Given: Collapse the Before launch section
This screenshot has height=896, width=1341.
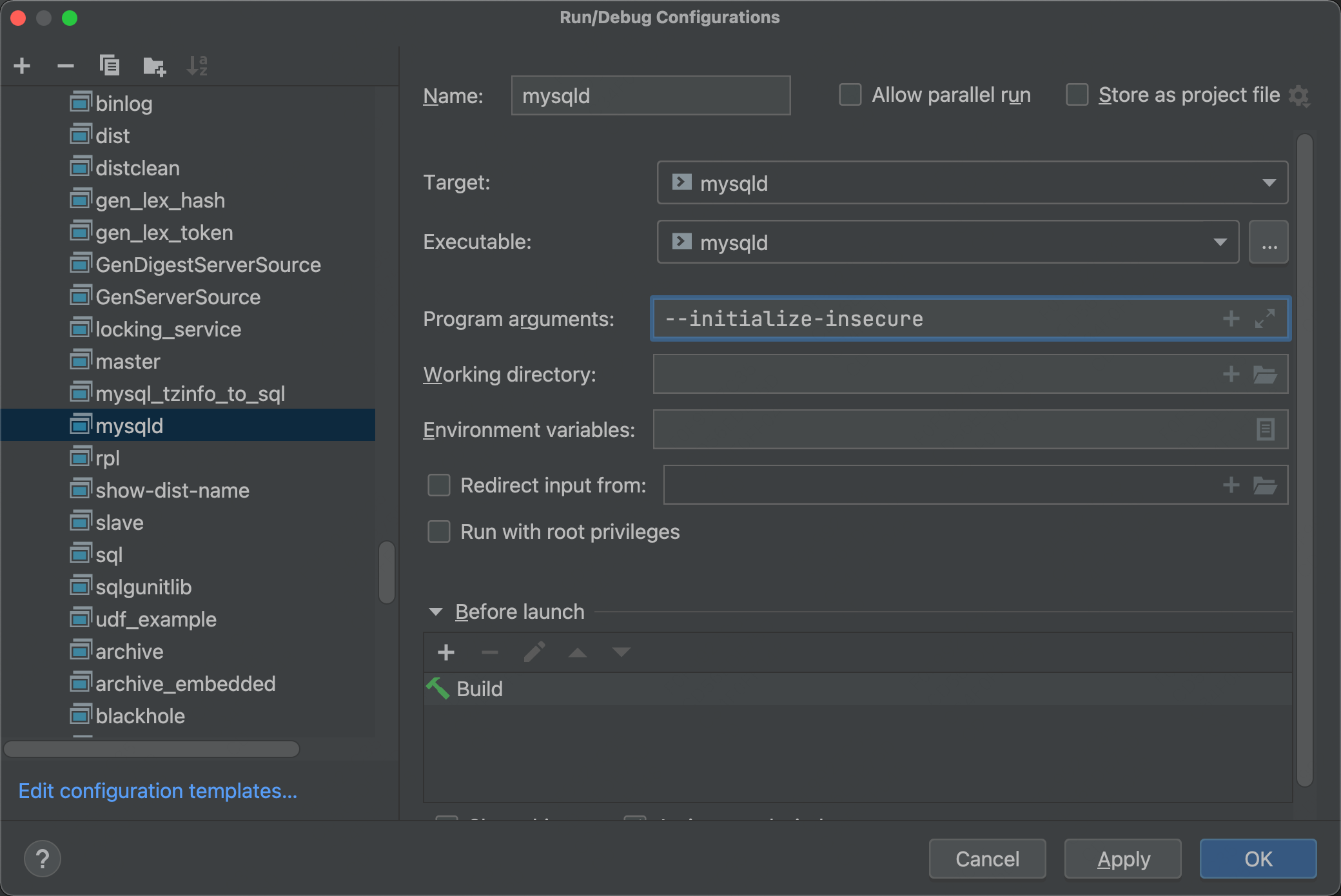Looking at the screenshot, I should point(436,612).
